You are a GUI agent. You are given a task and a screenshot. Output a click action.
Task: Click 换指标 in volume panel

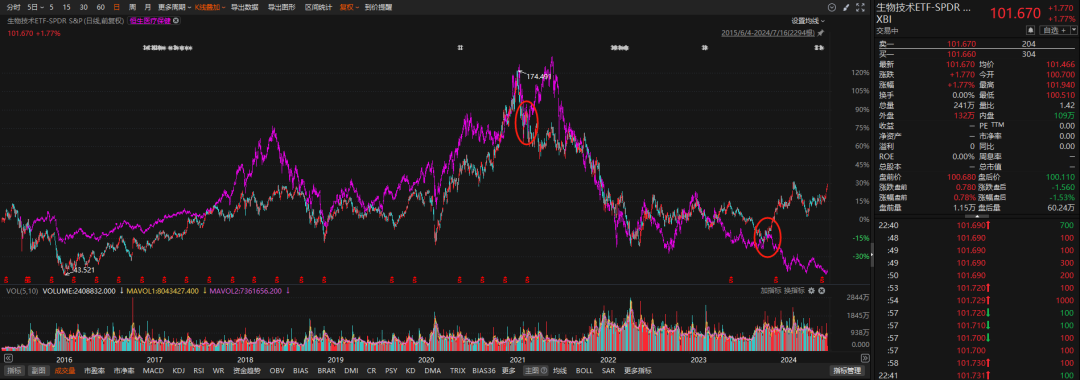794,291
